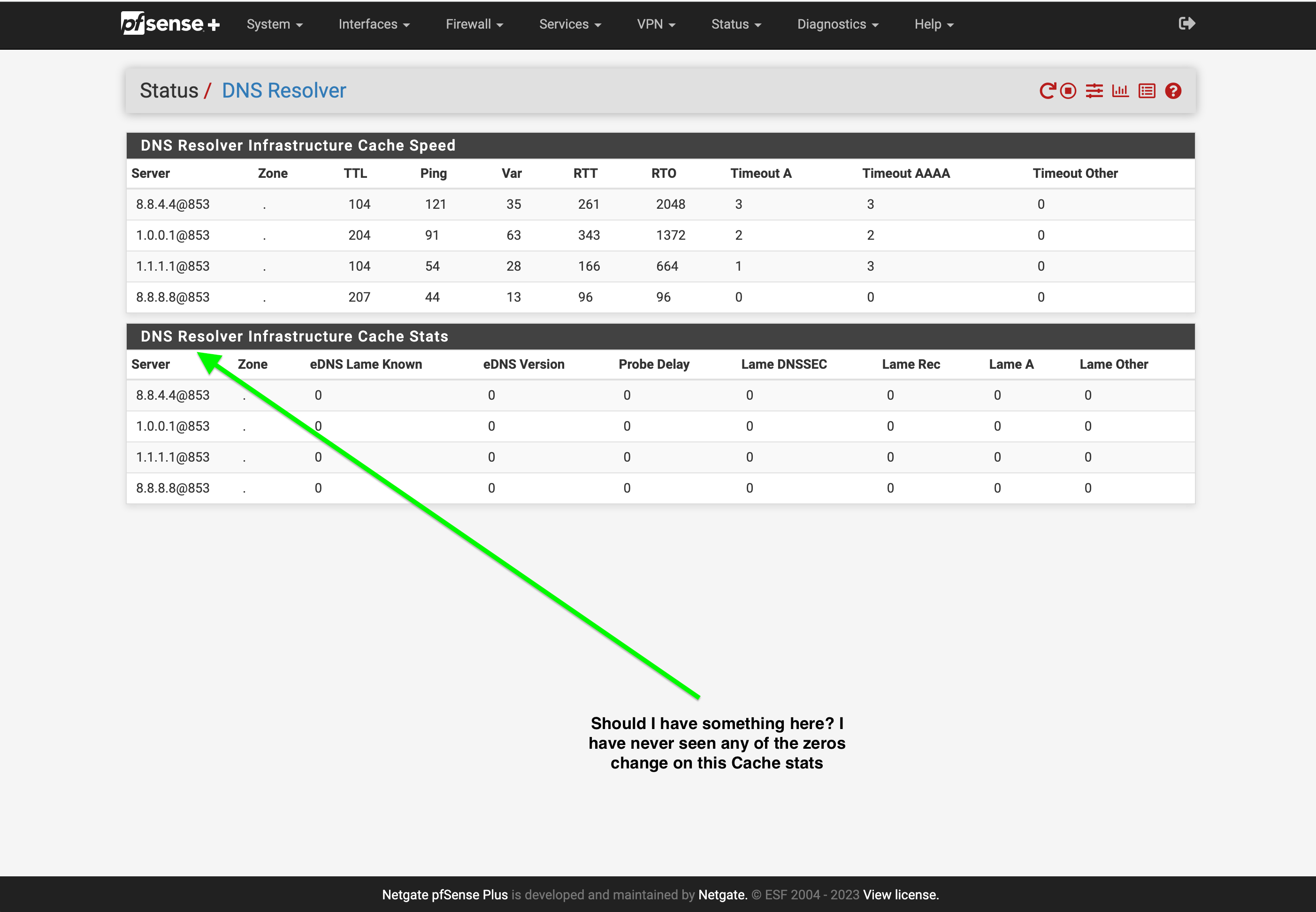The width and height of the screenshot is (1316, 912).
Task: Click the logout icon in navbar
Action: [1187, 23]
